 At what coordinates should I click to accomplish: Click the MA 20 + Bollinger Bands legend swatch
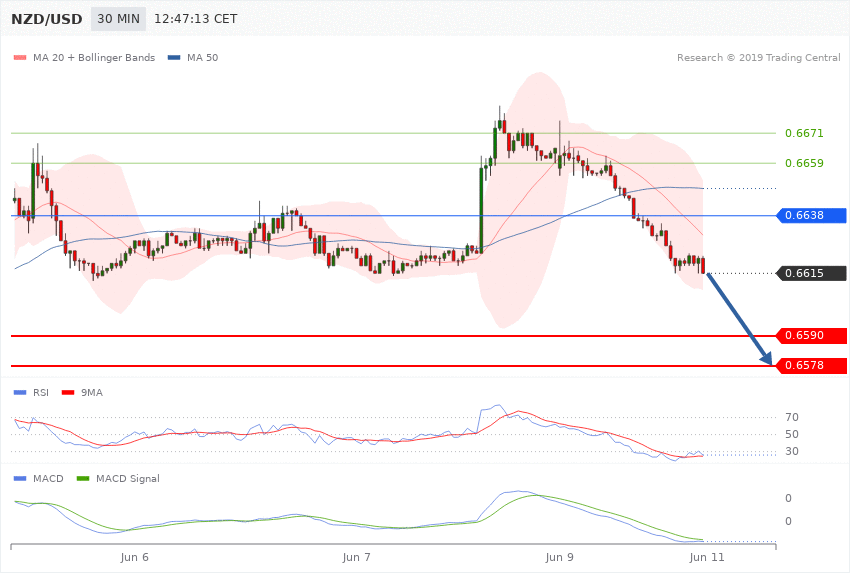point(20,57)
